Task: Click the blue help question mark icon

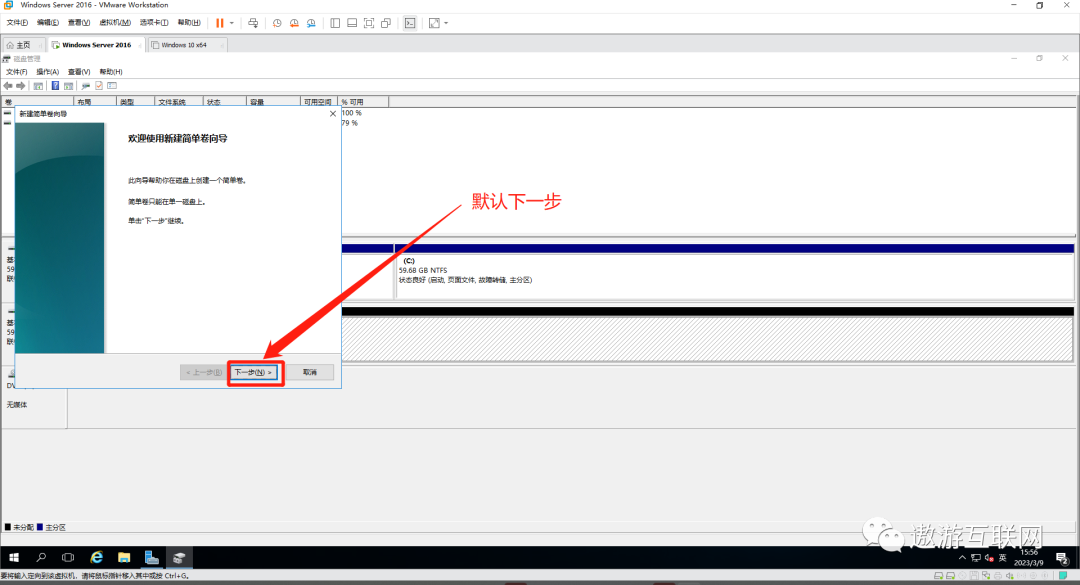Action: (55, 86)
